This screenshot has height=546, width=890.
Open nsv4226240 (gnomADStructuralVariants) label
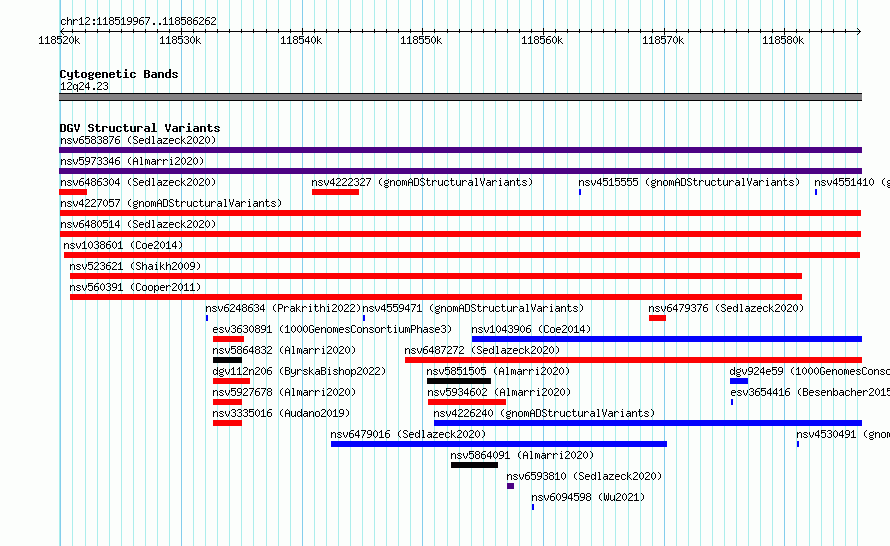(x=544, y=413)
